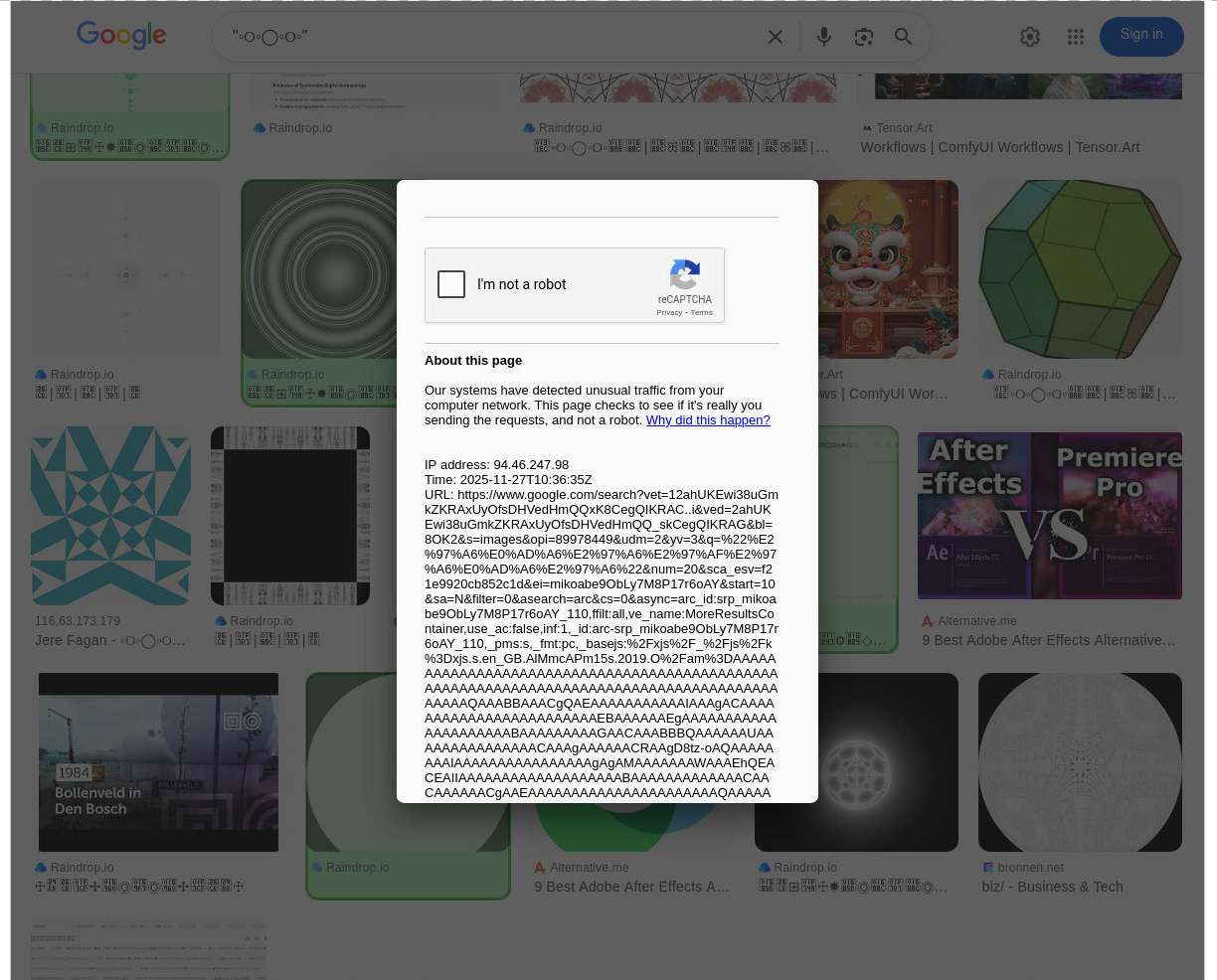This screenshot has height=980, width=1217.
Task: Click the magnifying glass search button
Action: [903, 37]
